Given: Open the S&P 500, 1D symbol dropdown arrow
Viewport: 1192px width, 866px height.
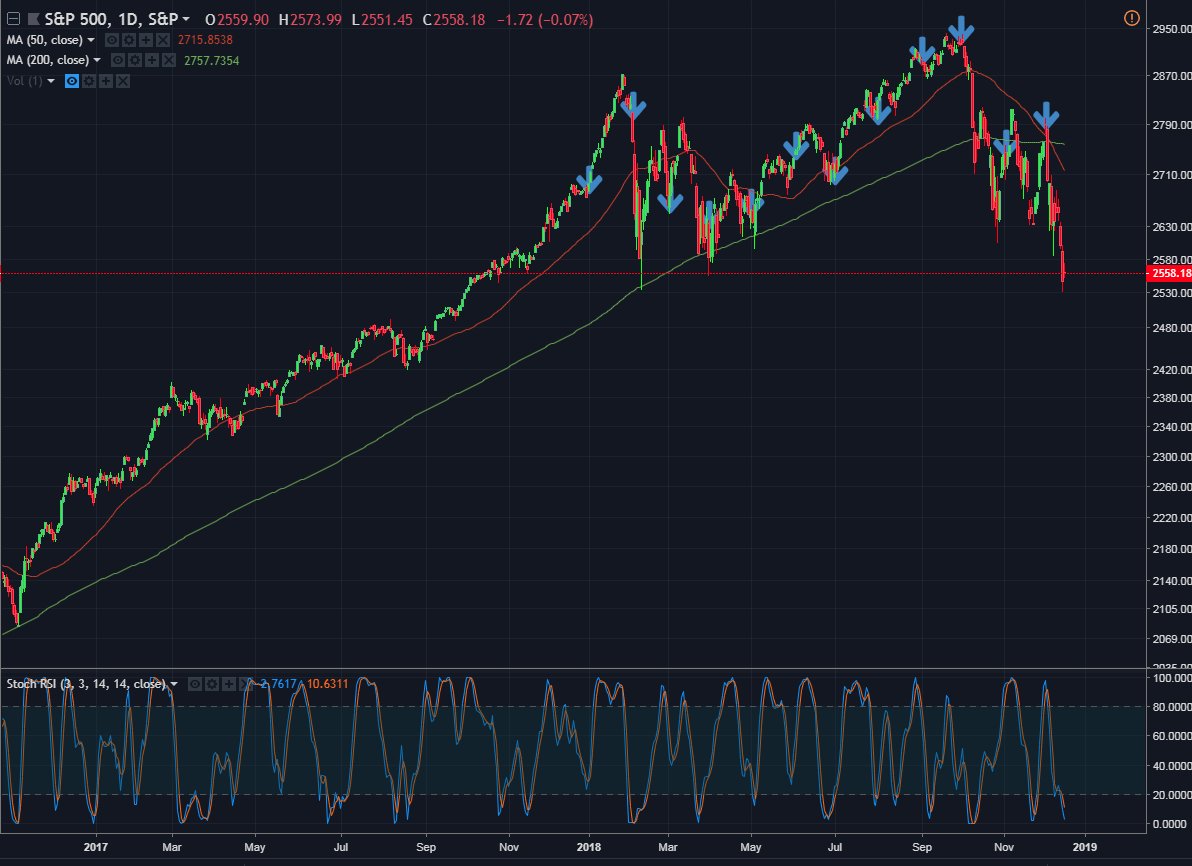Looking at the screenshot, I should tap(186, 19).
